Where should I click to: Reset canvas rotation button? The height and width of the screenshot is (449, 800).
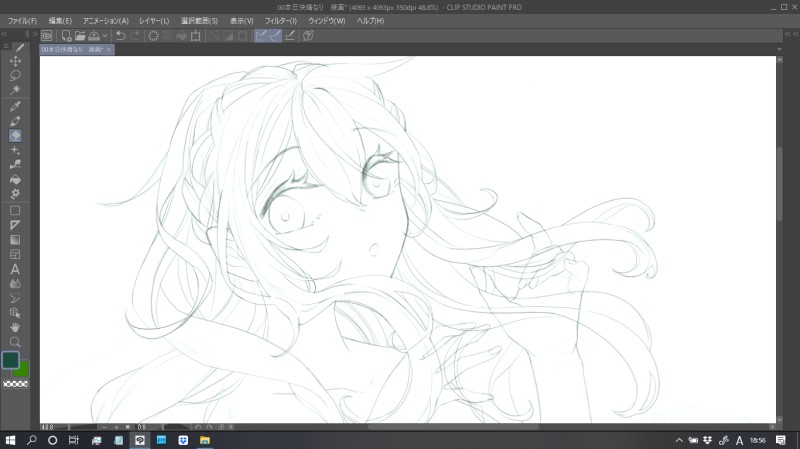pyautogui.click(x=221, y=427)
